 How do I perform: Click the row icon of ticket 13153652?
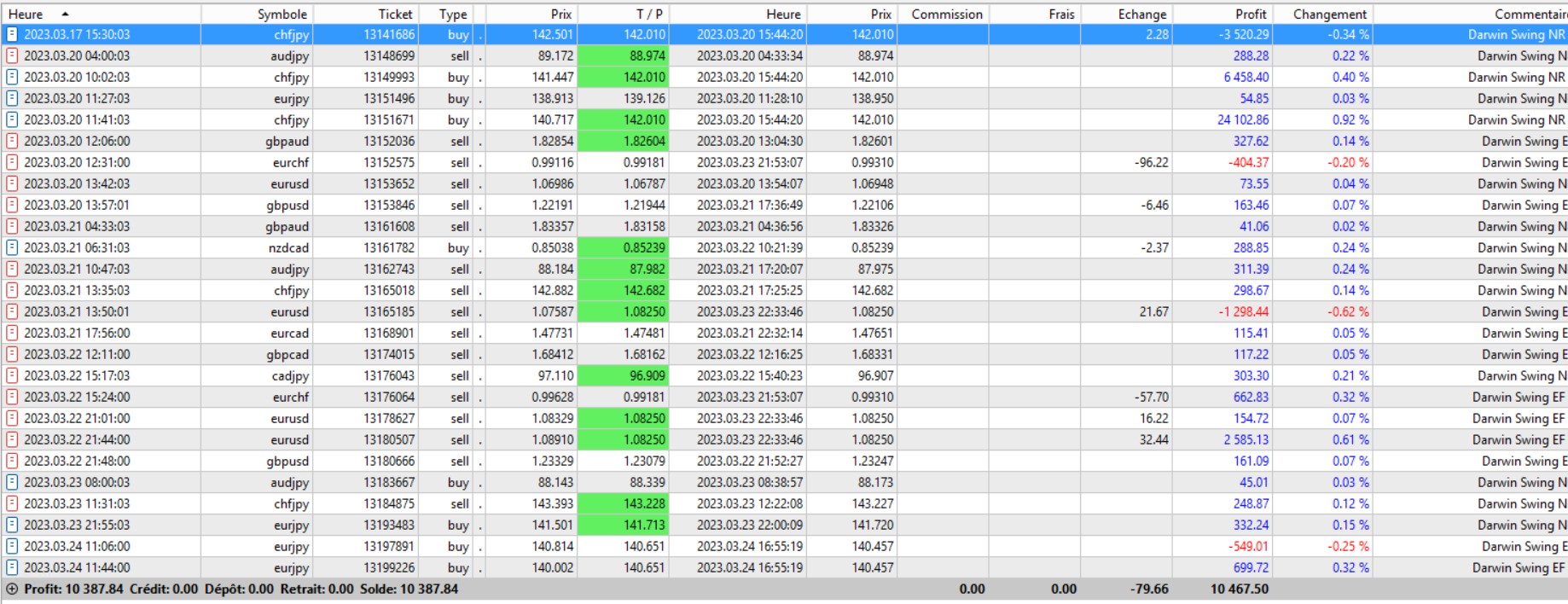[x=12, y=183]
